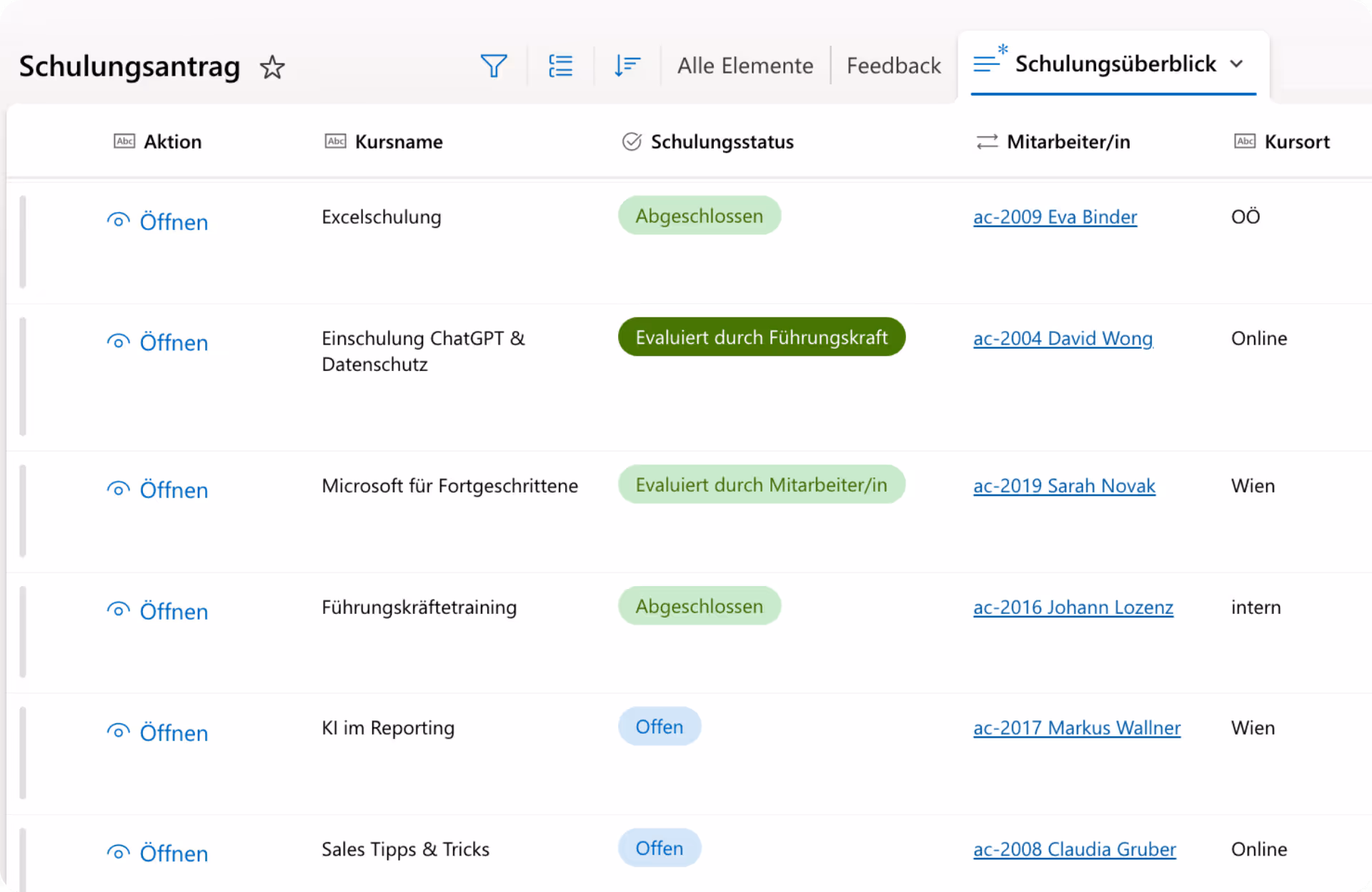
Task: Expand the Schulungsüberblick view dropdown chevron
Action: tap(1237, 64)
